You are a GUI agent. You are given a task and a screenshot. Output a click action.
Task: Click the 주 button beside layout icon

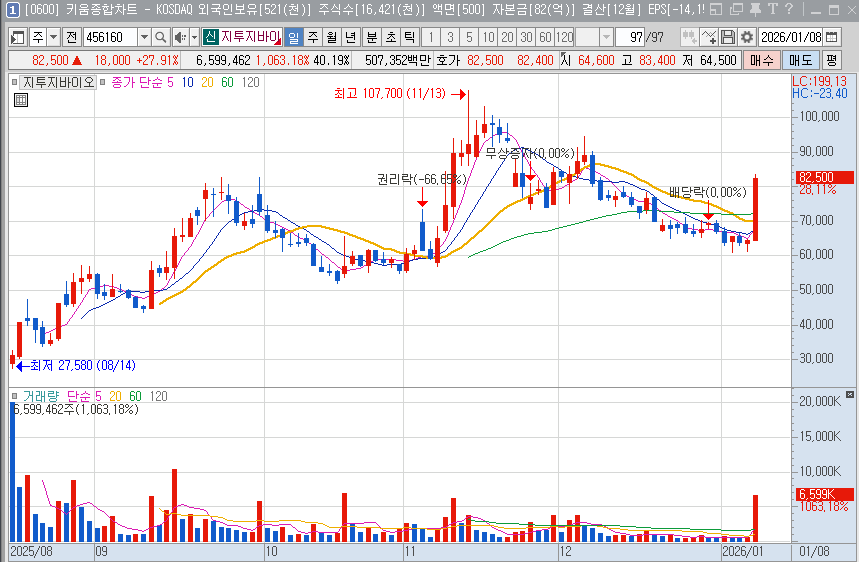(38, 37)
